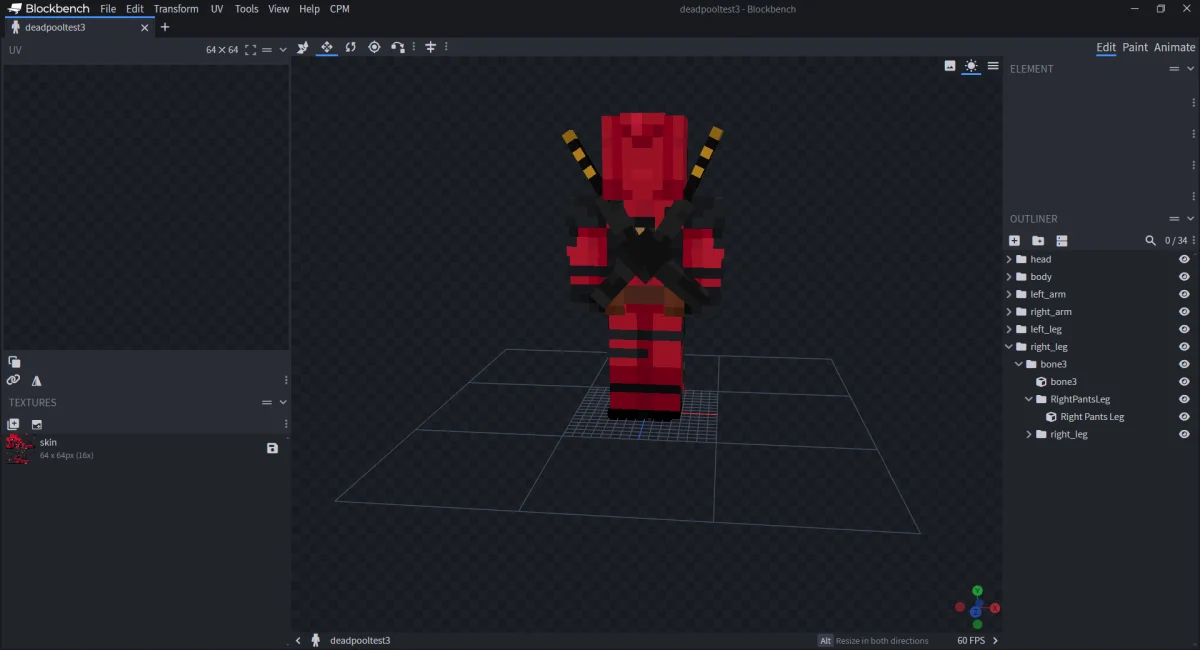Collapse the bone3 group
The image size is (1200, 650).
1019,364
